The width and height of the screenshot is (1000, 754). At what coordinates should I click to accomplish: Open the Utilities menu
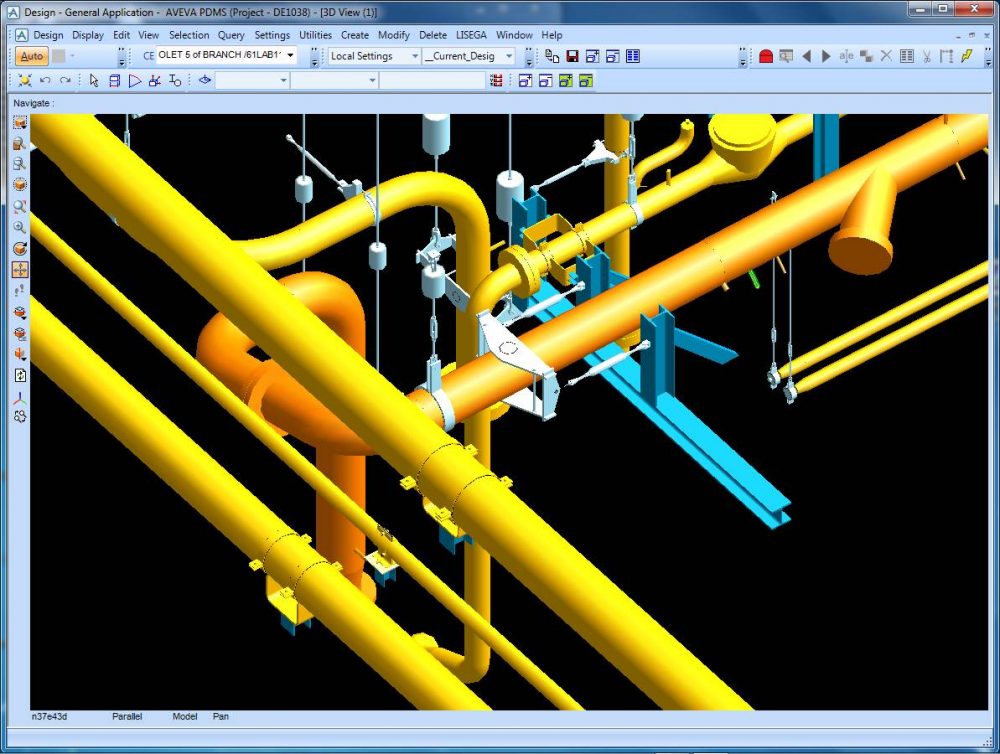(x=316, y=35)
